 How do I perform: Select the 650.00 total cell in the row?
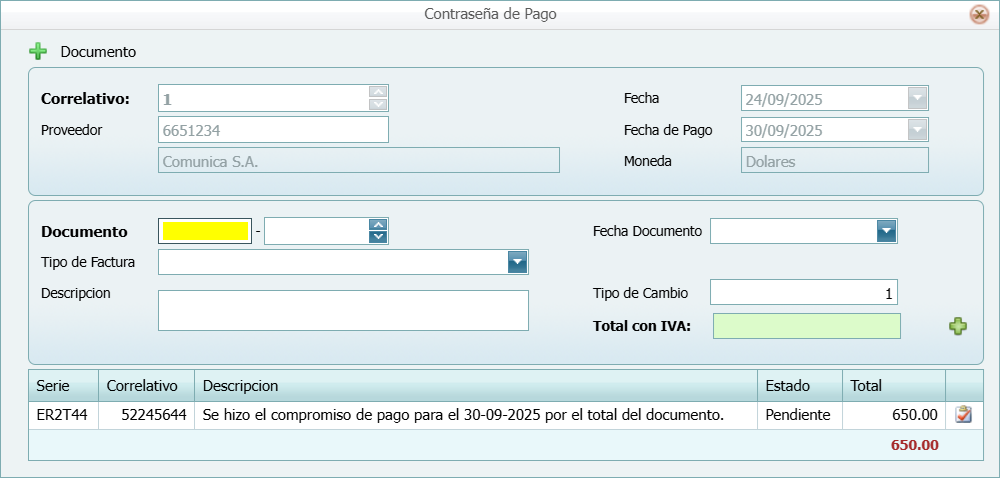point(893,415)
